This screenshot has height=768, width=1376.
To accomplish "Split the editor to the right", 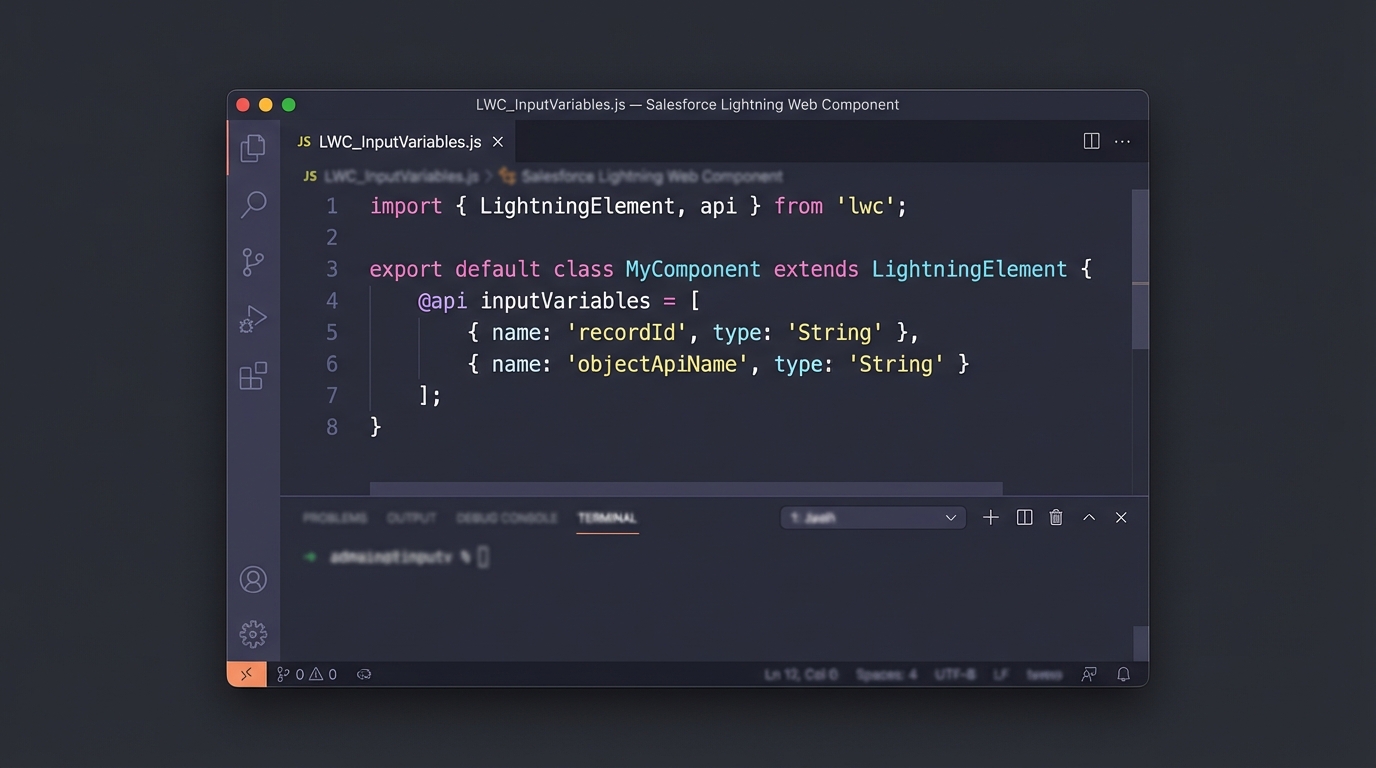I will [x=1090, y=140].
